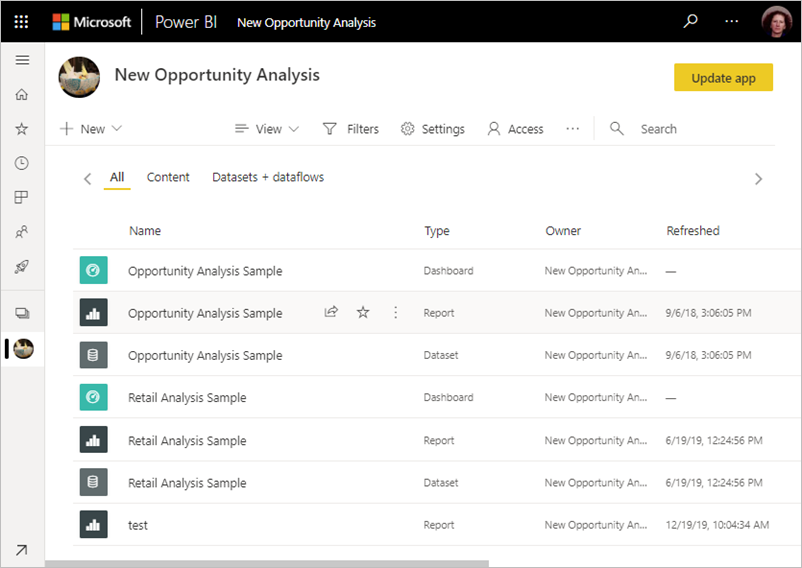This screenshot has height=568, width=802.
Task: Favorite the Opportunity Analysis Sample report
Action: 363,313
